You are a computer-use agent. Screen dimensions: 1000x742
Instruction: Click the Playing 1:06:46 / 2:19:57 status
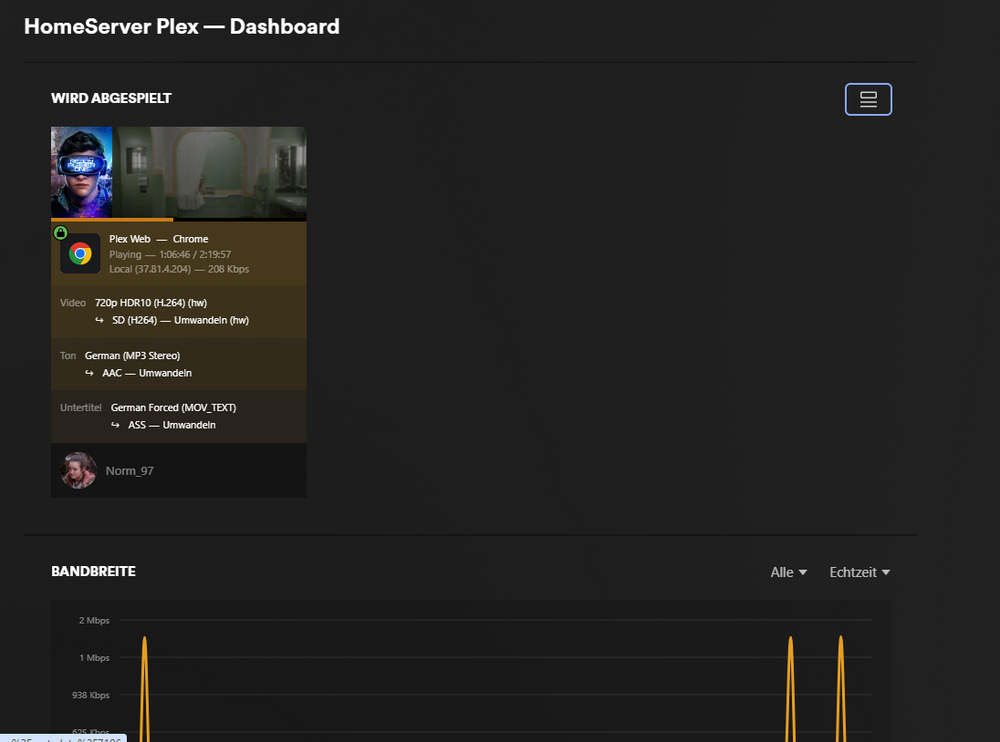point(170,254)
